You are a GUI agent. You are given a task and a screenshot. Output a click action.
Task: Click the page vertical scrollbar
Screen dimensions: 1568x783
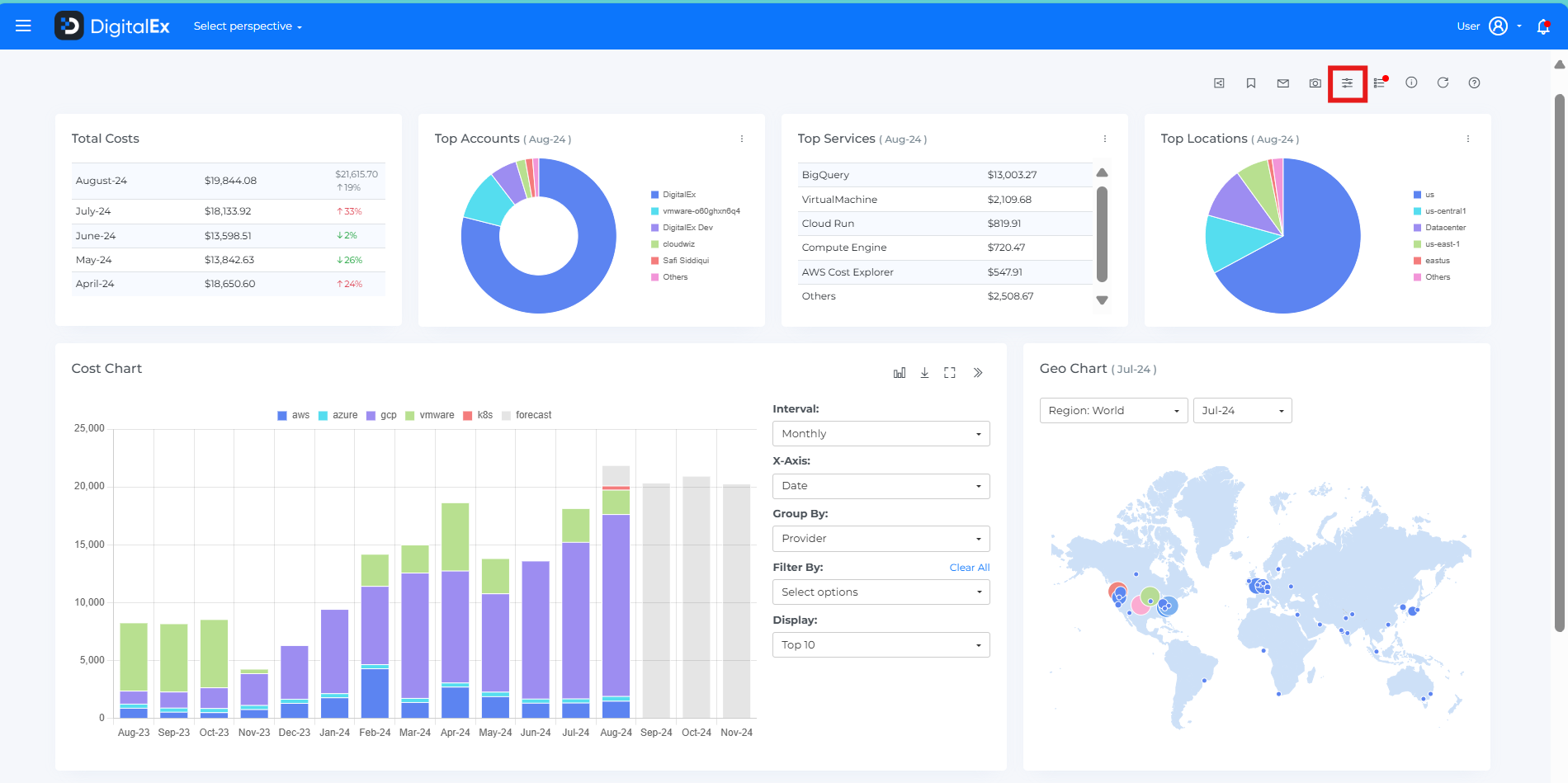click(1559, 363)
